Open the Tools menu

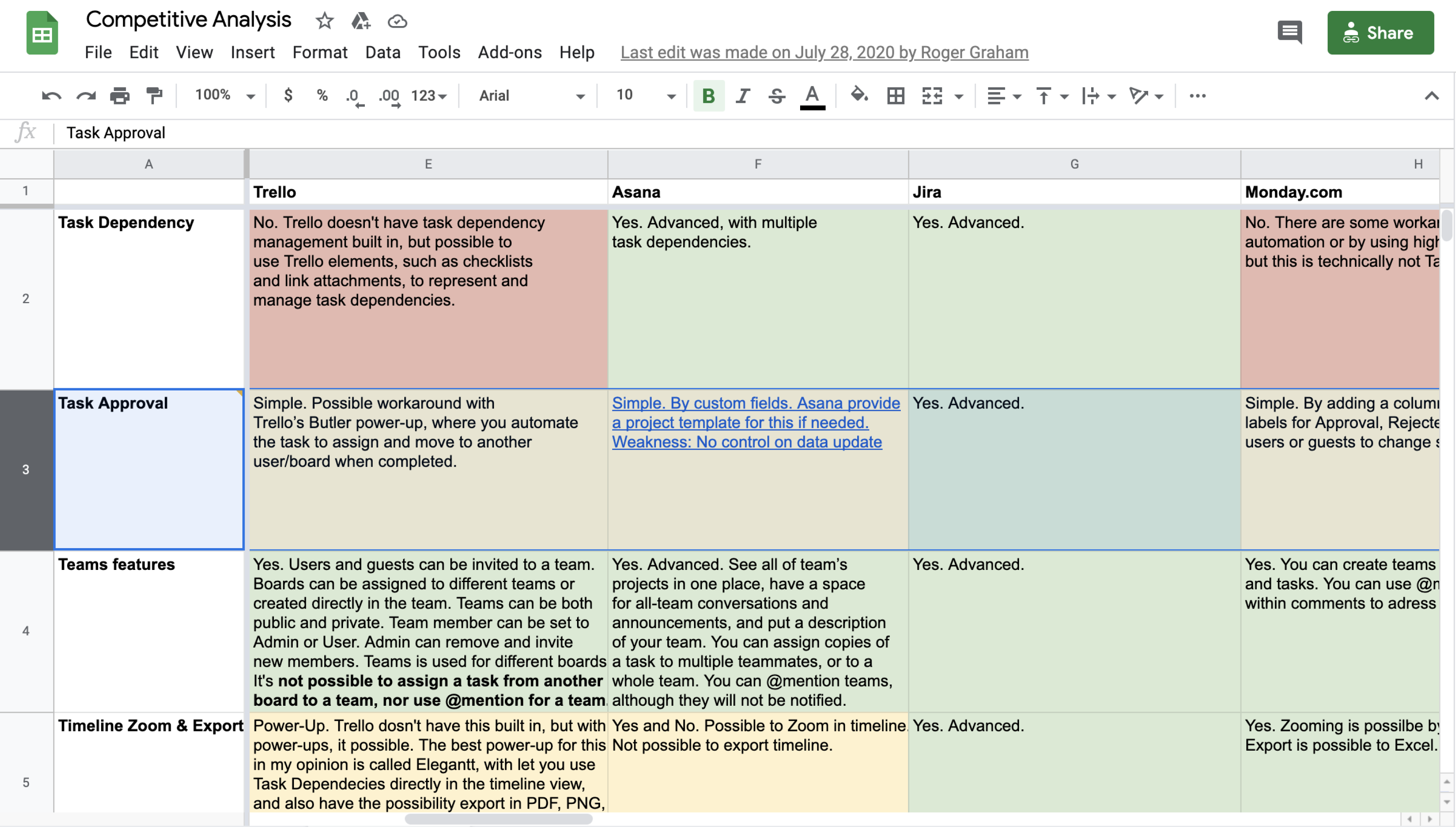[x=439, y=52]
